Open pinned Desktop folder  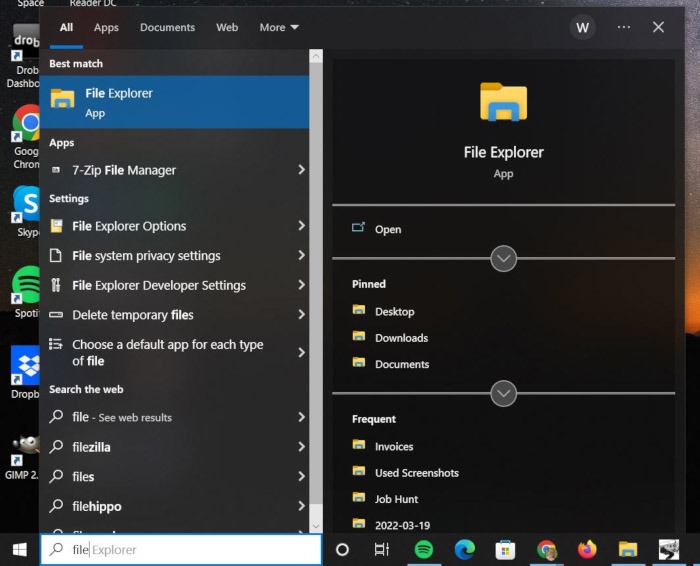point(395,312)
